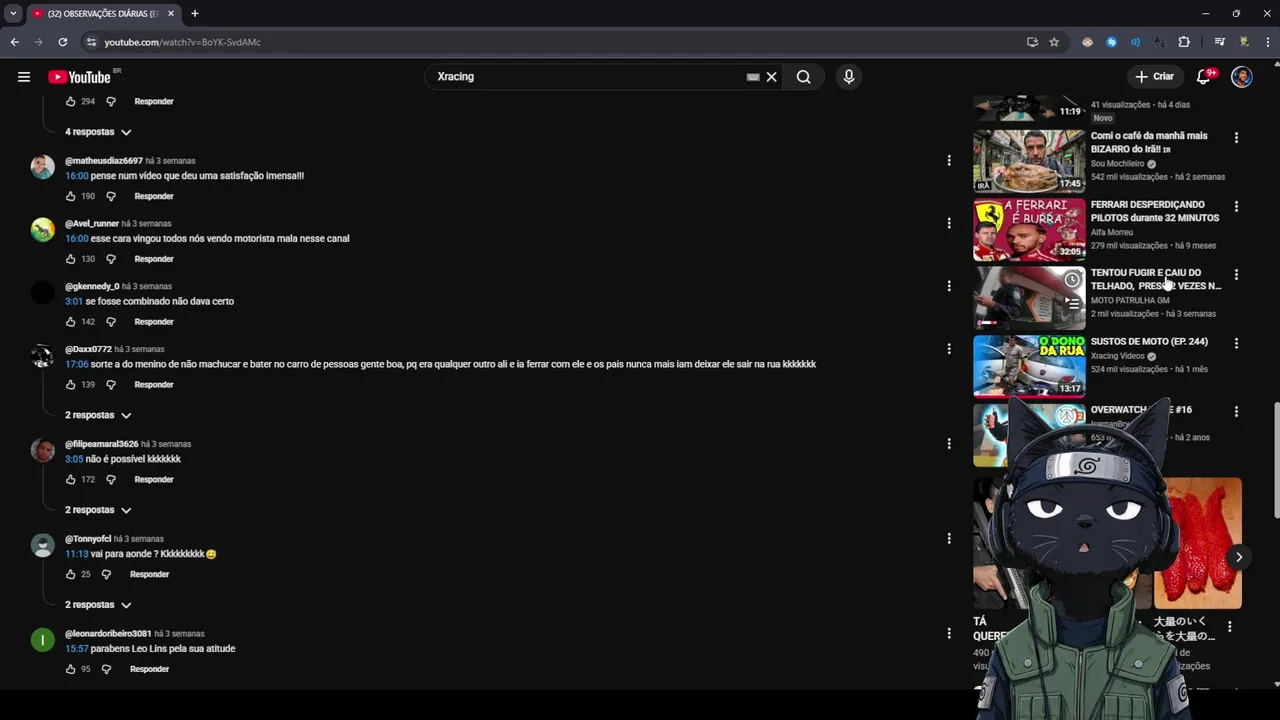Like the comment by @gkennedy_0
The image size is (1280, 720).
tap(70, 322)
